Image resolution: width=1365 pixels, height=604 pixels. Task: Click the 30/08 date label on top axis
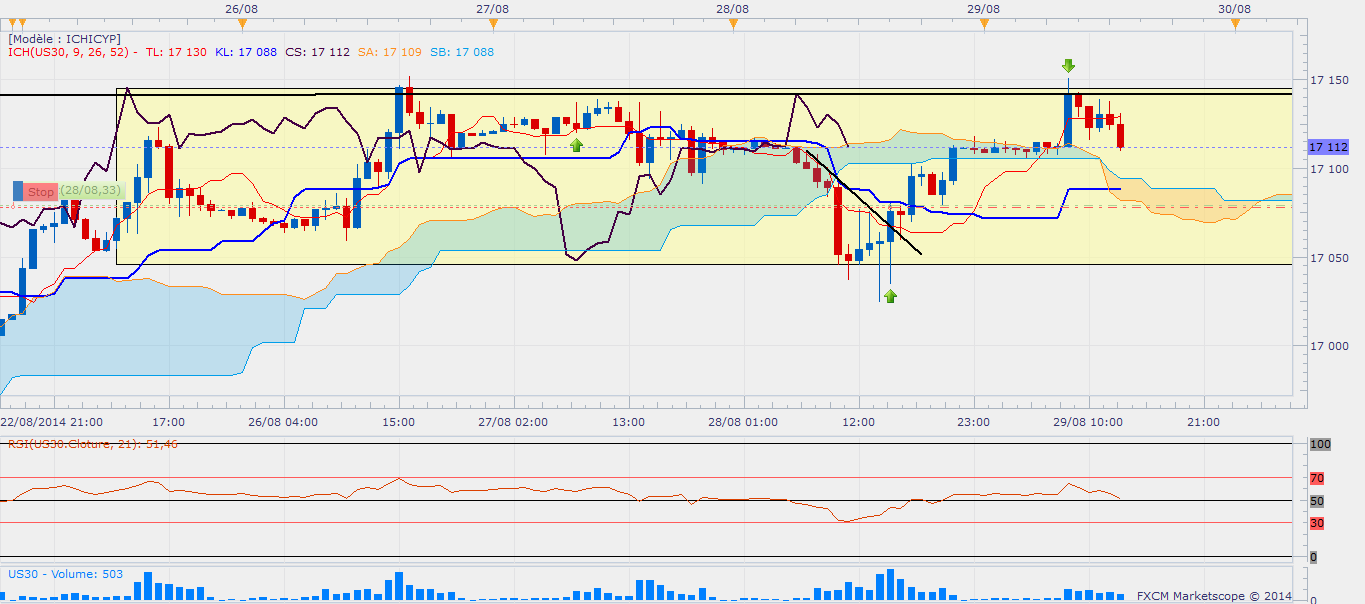coord(1235,8)
